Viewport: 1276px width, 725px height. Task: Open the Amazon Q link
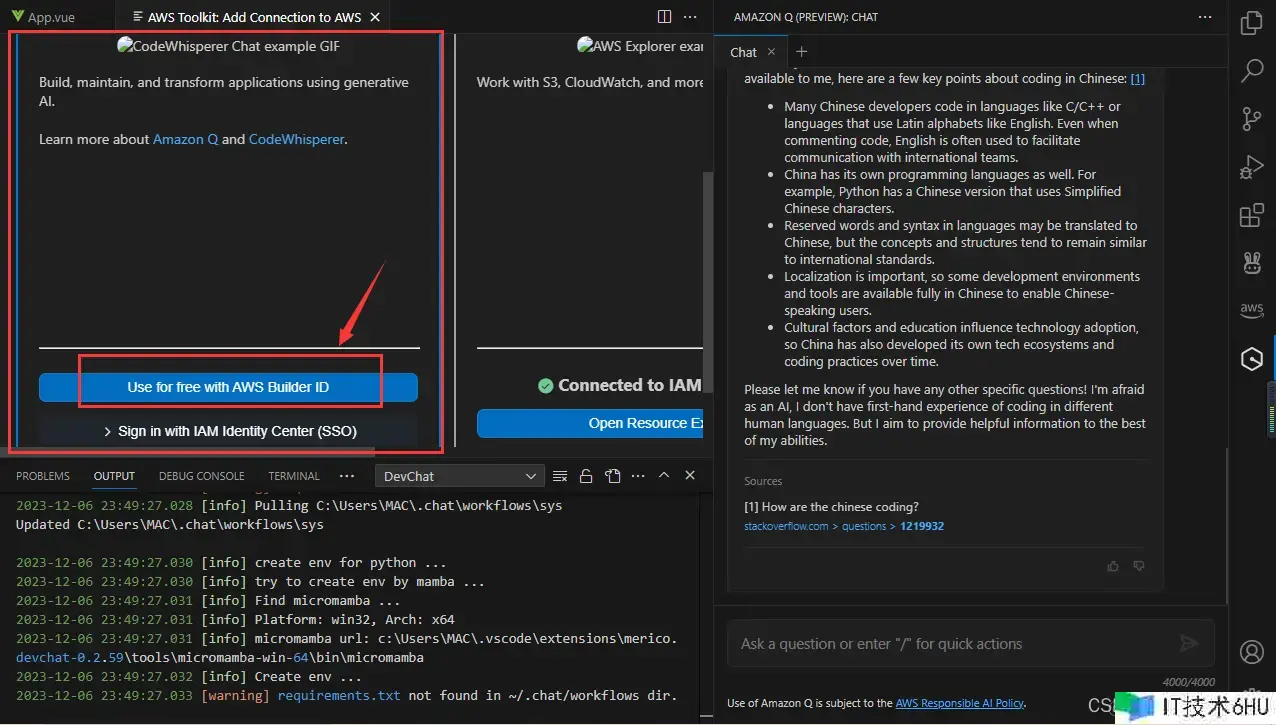185,139
